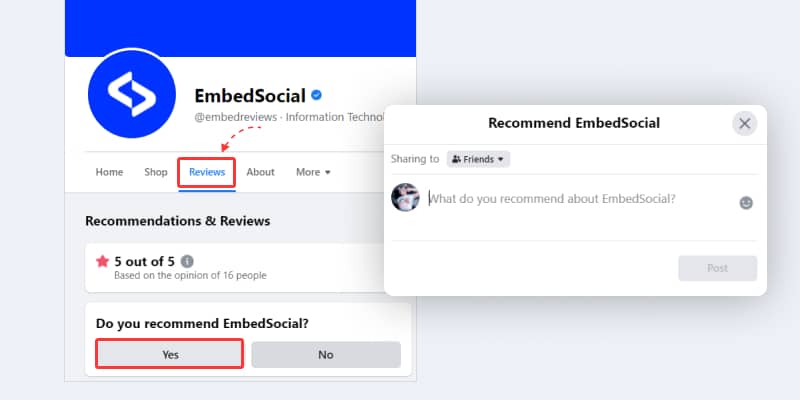Open the emoji picker smiley icon
This screenshot has height=400, width=800.
[746, 203]
